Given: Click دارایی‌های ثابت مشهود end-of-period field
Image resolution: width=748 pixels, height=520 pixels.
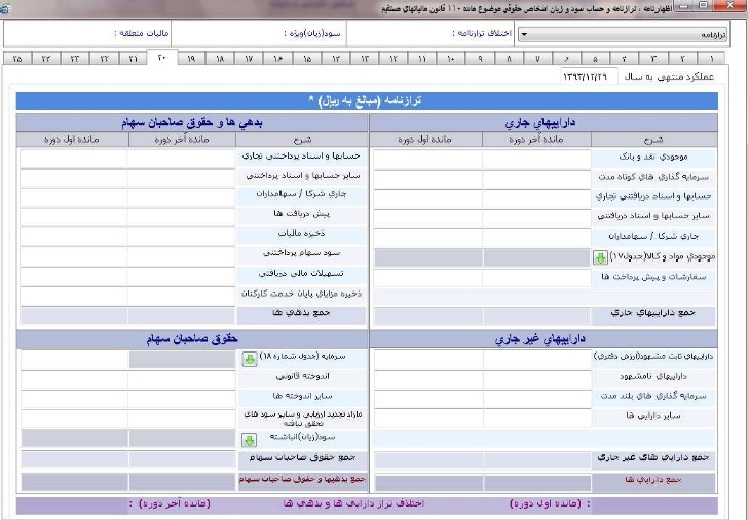Looking at the screenshot, I should 537,360.
